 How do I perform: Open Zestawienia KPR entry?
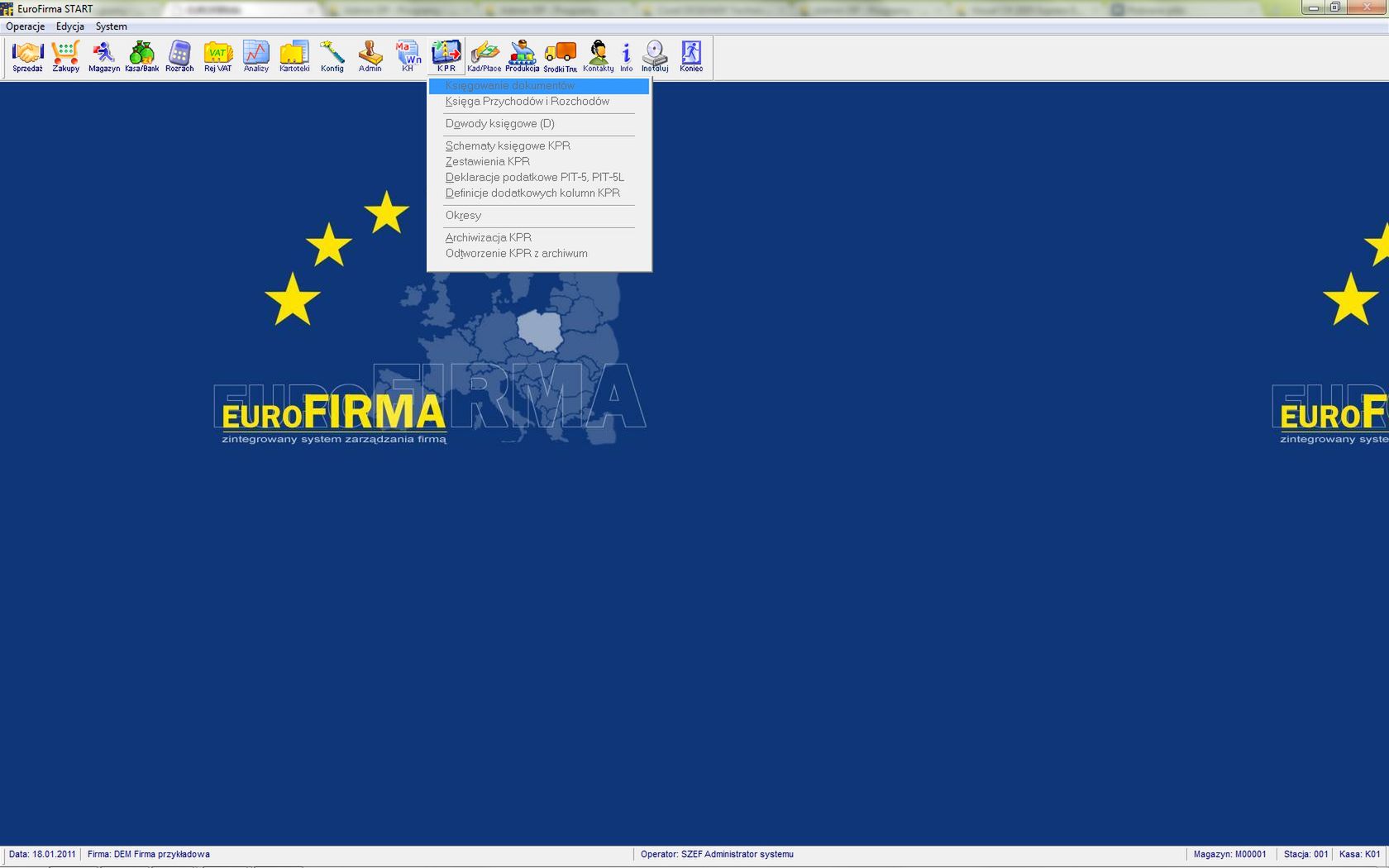click(539, 162)
